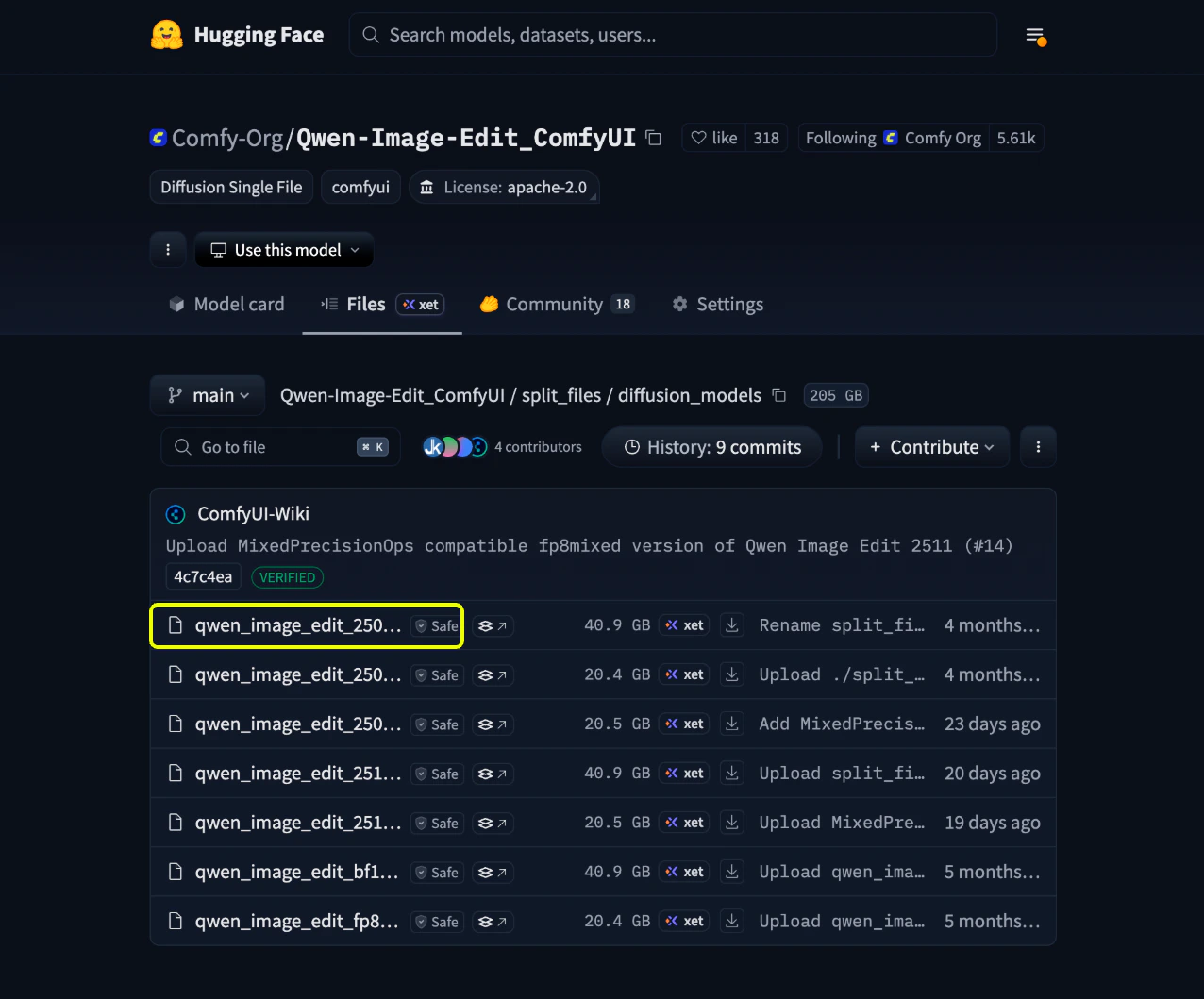Open the qwen_image_edit_fp8… file
The height and width of the screenshot is (999, 1204).
(x=296, y=921)
